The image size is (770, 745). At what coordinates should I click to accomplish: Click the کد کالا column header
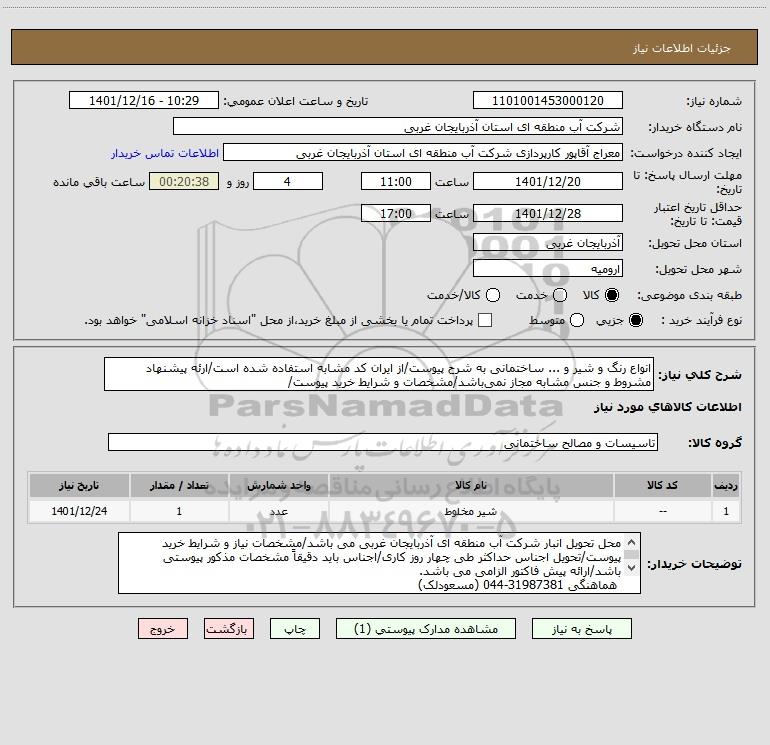click(662, 485)
